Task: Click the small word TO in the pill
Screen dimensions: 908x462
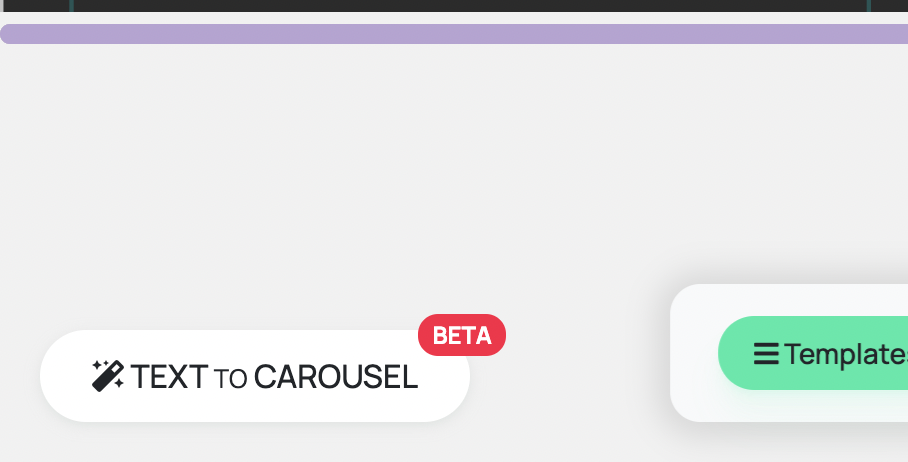Action: [x=230, y=378]
